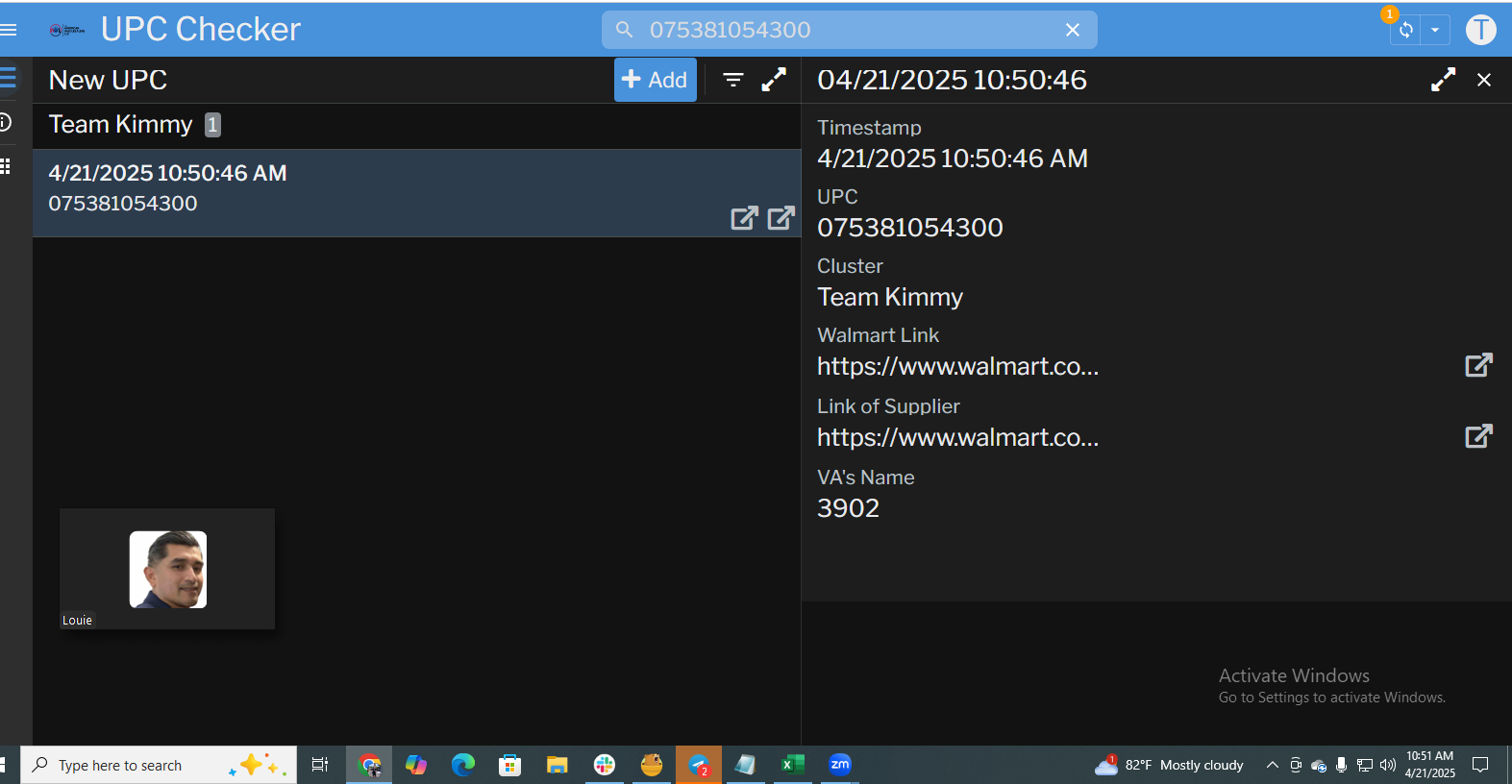Viewport: 1512px width, 784px height.
Task: Open Excel from the Windows taskbar
Action: [x=792, y=765]
